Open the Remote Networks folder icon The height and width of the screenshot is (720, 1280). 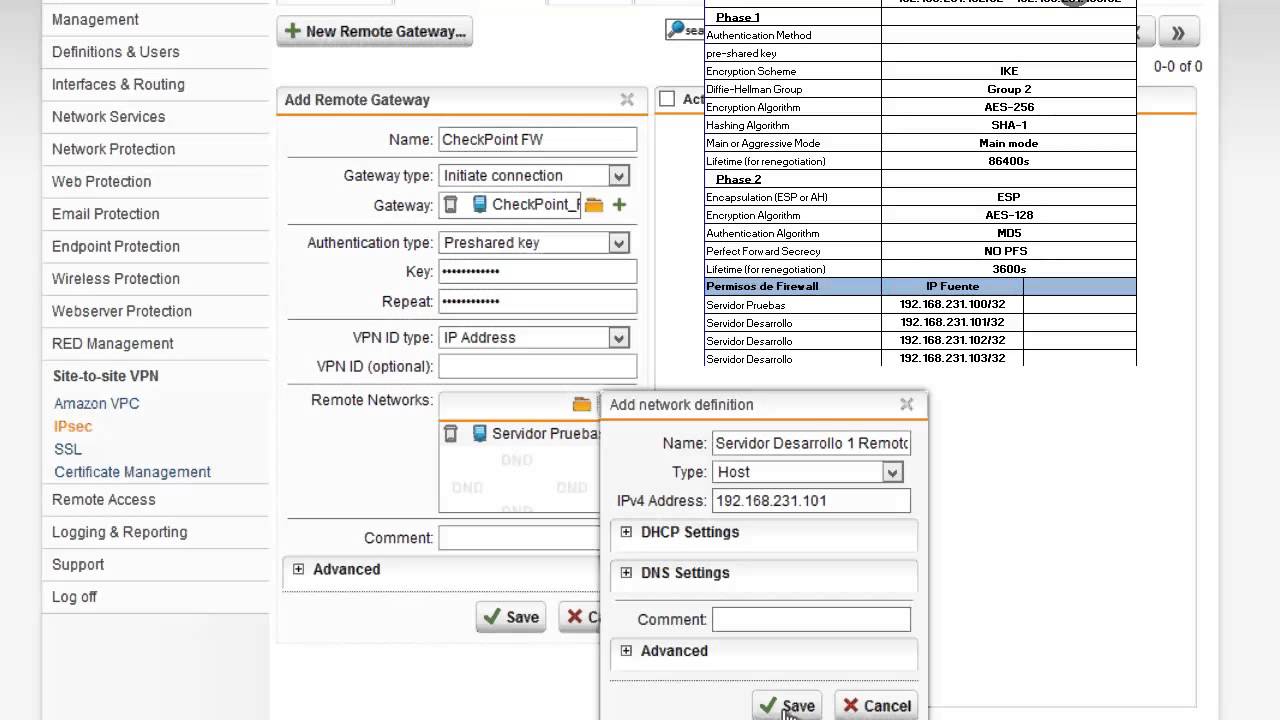coord(581,404)
